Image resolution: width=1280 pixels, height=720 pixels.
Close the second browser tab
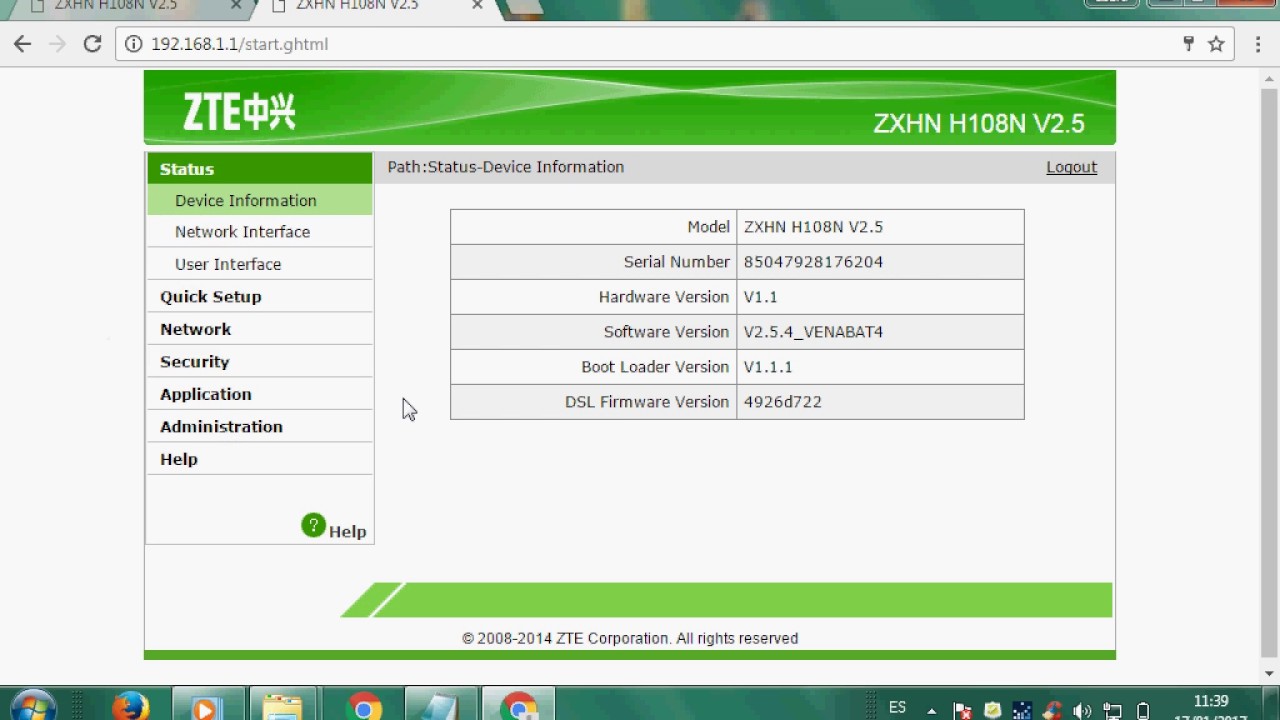477,5
